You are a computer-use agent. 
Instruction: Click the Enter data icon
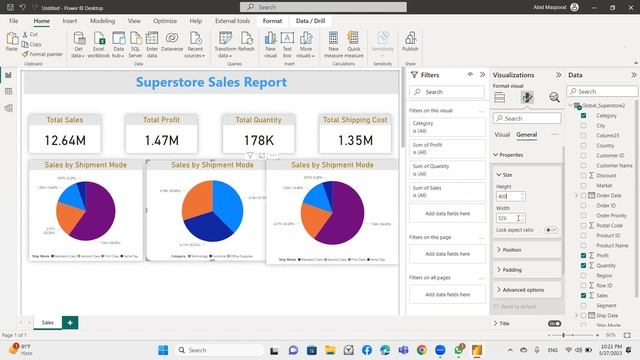point(152,39)
